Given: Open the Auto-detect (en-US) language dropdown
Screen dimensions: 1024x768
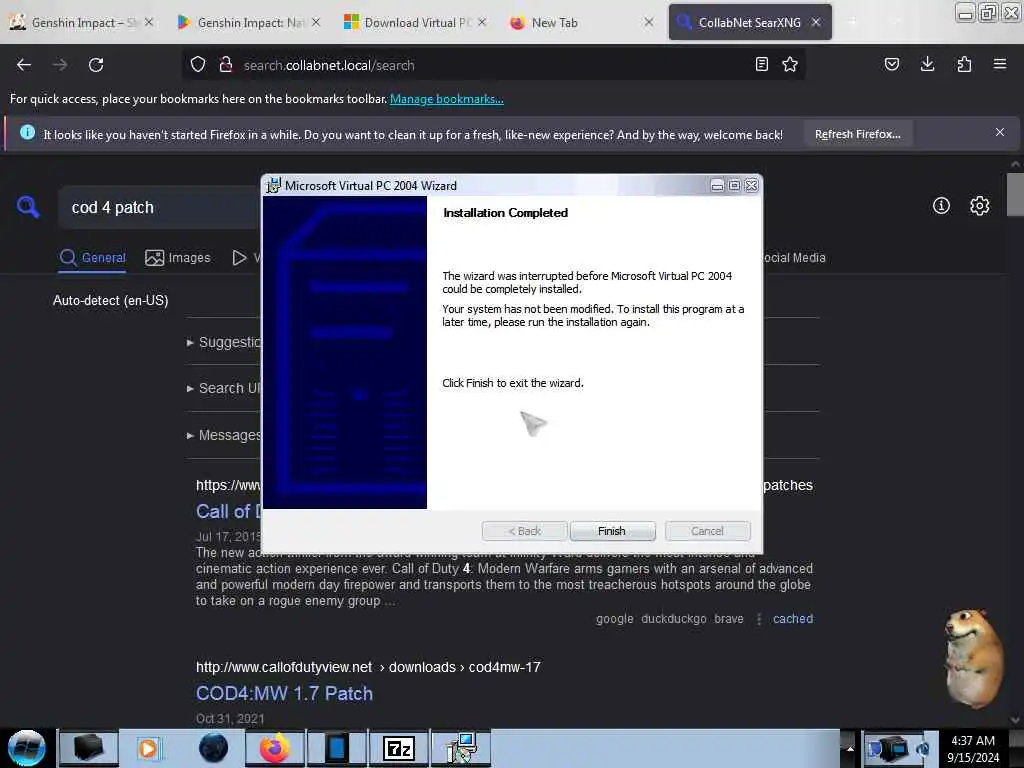Looking at the screenshot, I should coord(110,300).
